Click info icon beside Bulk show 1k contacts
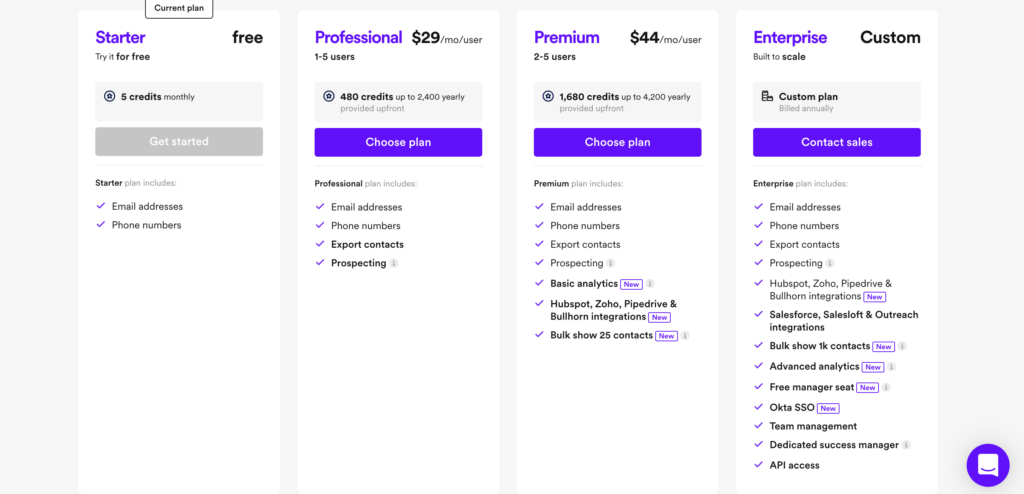 [x=902, y=346]
